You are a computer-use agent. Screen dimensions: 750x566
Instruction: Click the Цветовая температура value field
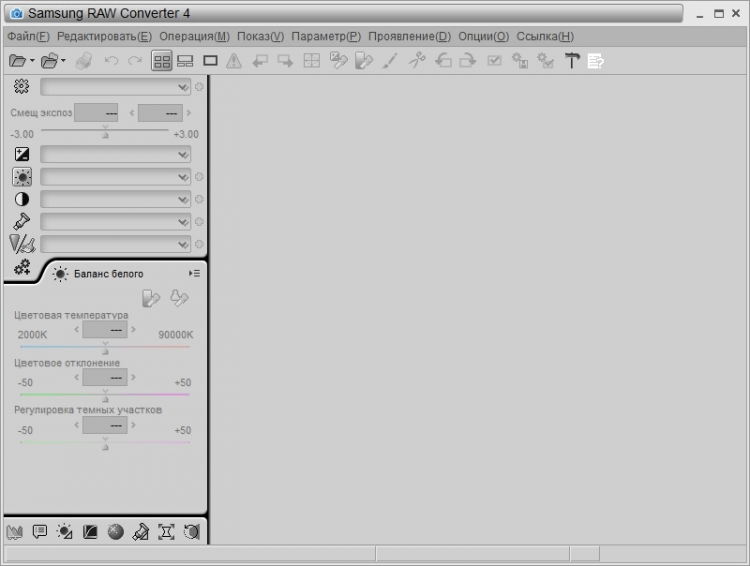105,330
